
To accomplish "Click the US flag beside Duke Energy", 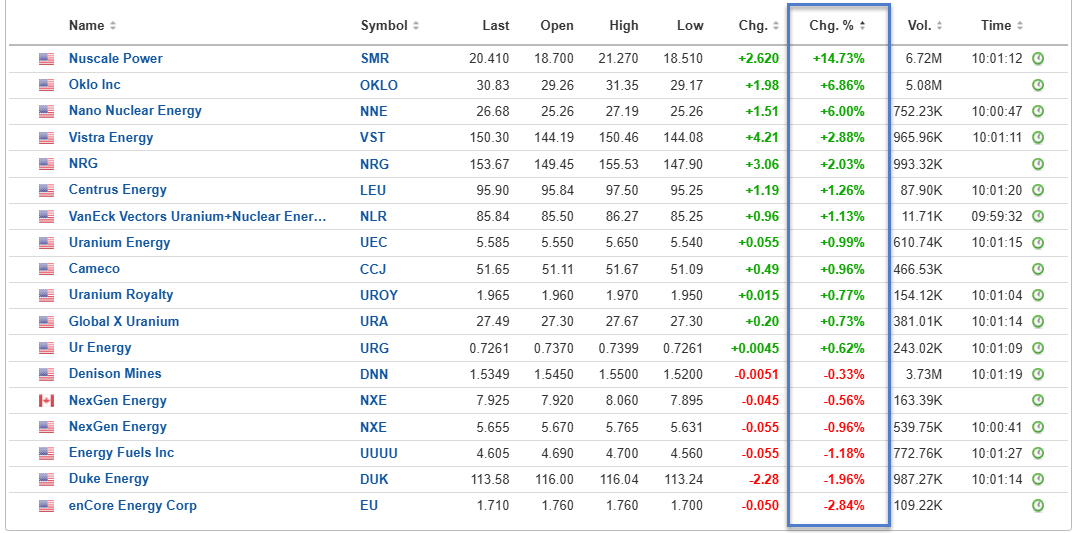I will [x=46, y=479].
